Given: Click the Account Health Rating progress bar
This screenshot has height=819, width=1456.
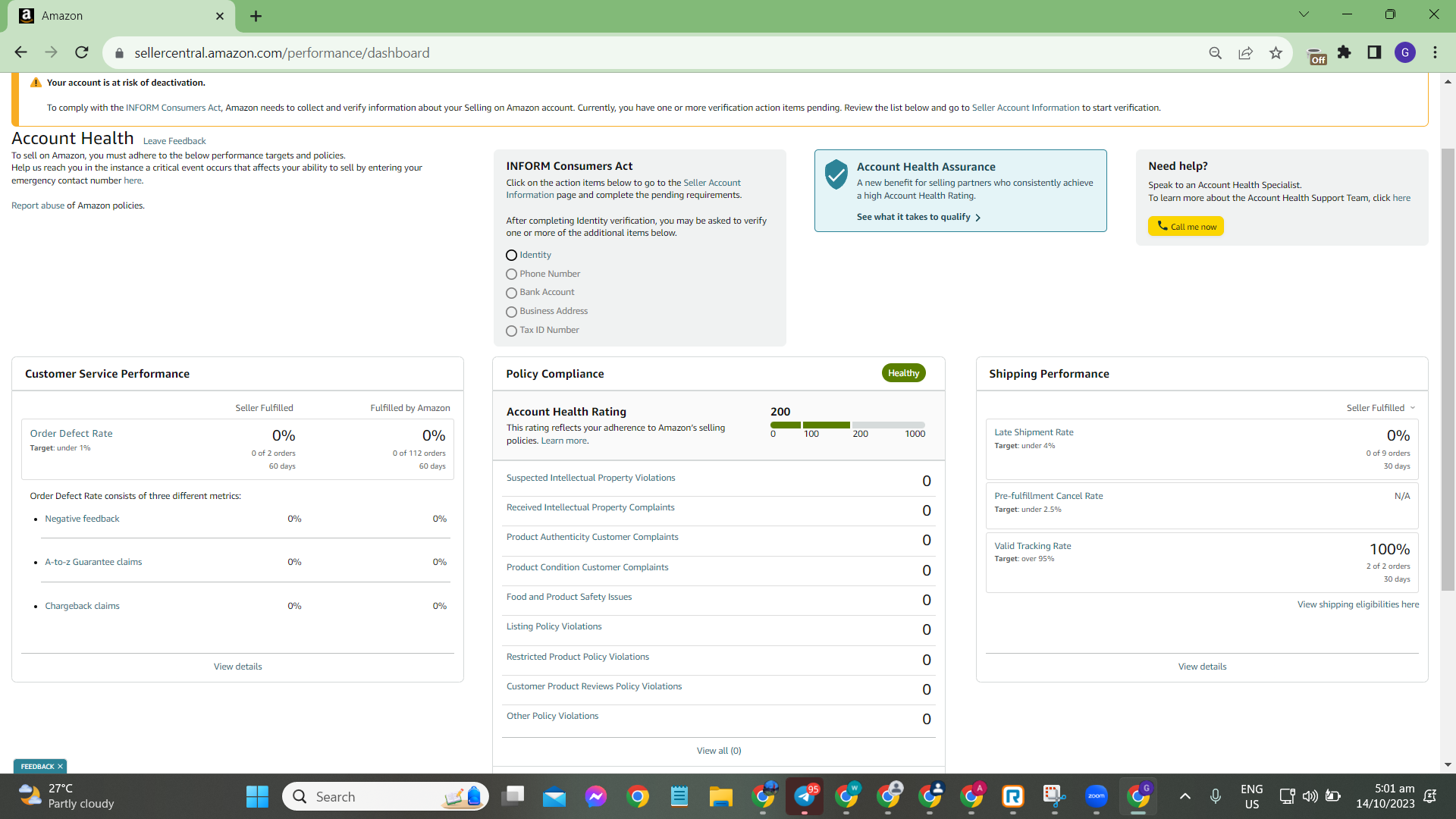Looking at the screenshot, I should tap(848, 425).
